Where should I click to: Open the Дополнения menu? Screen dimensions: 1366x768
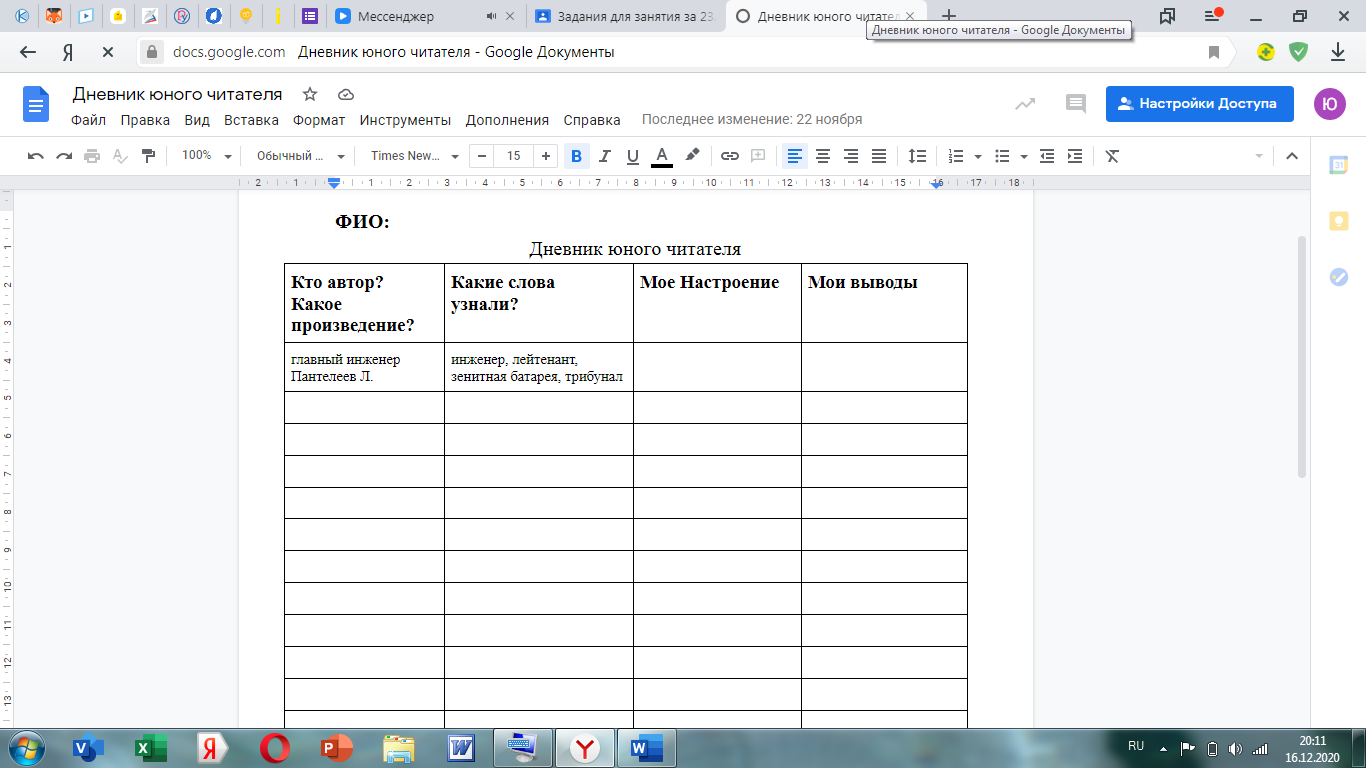(x=507, y=120)
